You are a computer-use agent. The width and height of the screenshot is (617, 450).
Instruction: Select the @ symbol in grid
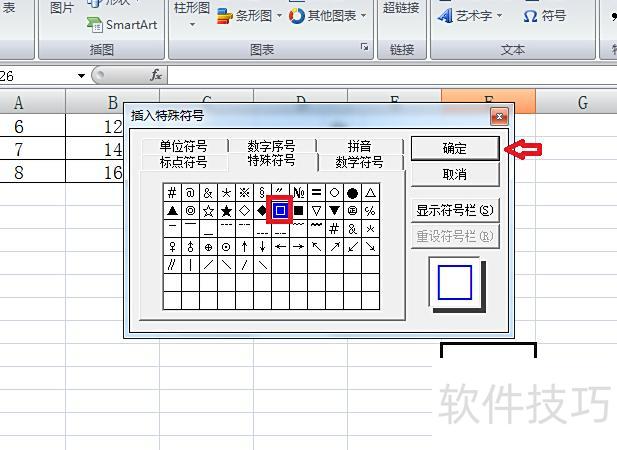click(190, 193)
